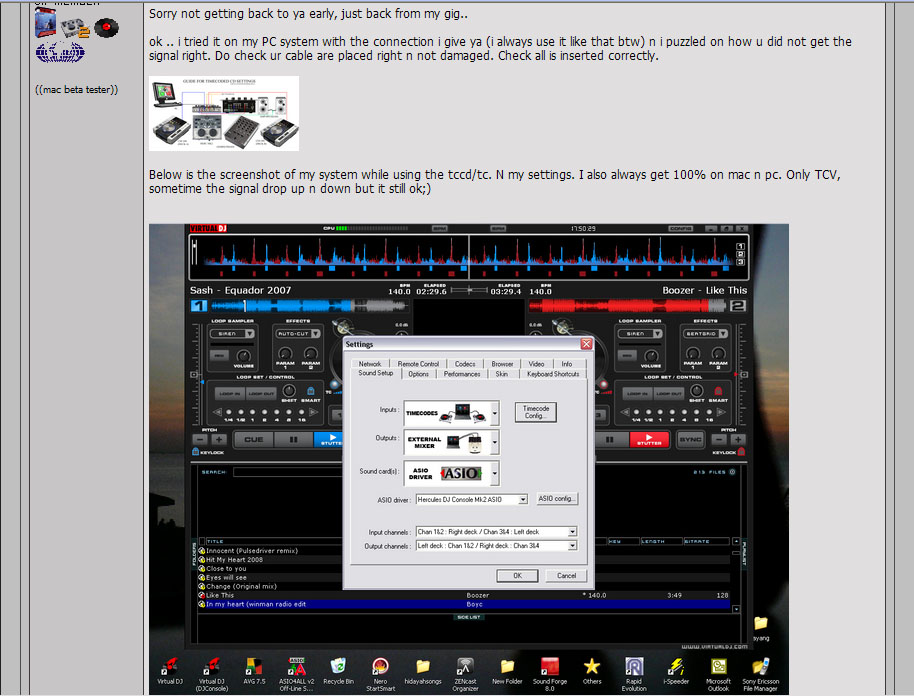Screen dimensions: 914x696
Task: Open the Options tab in Settings
Action: coord(419,374)
